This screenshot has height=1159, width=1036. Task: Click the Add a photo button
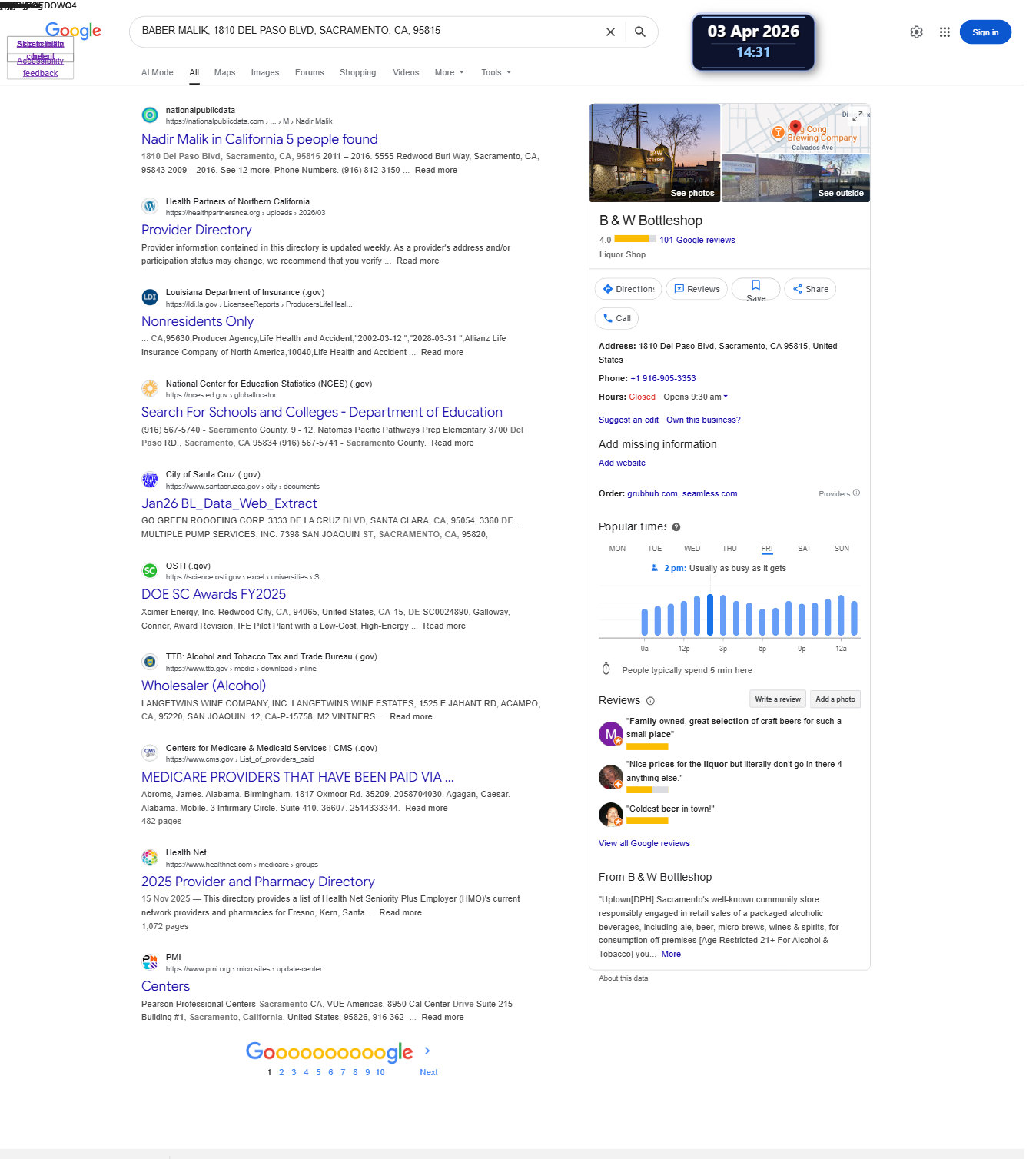tap(835, 699)
